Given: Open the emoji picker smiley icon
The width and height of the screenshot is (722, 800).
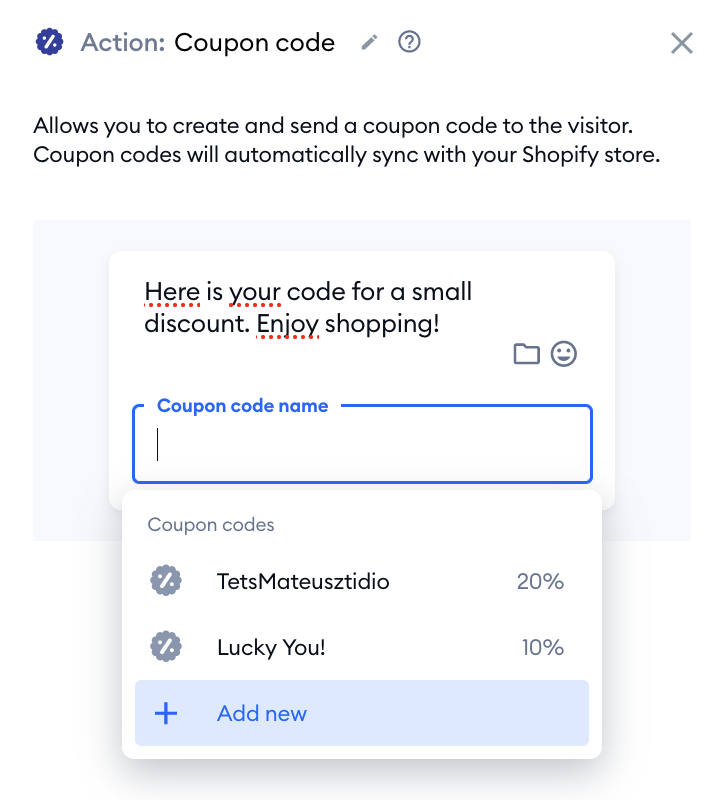Looking at the screenshot, I should (564, 354).
